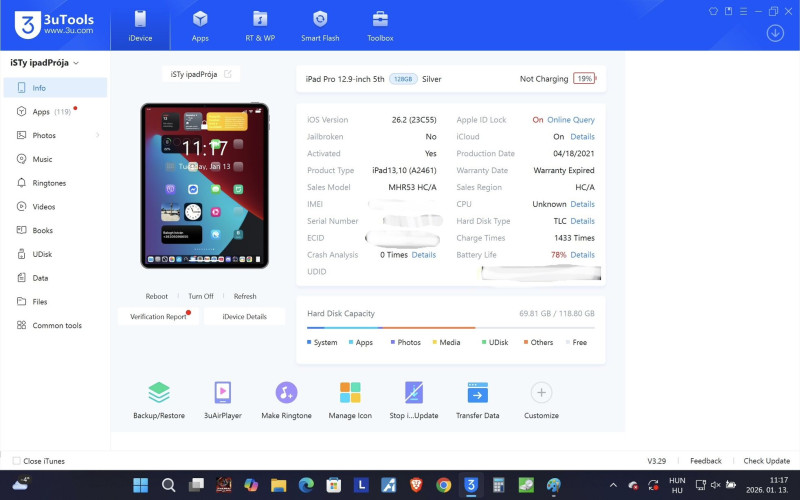Image resolution: width=800 pixels, height=500 pixels.
Task: Click Check Update
Action: 766,461
